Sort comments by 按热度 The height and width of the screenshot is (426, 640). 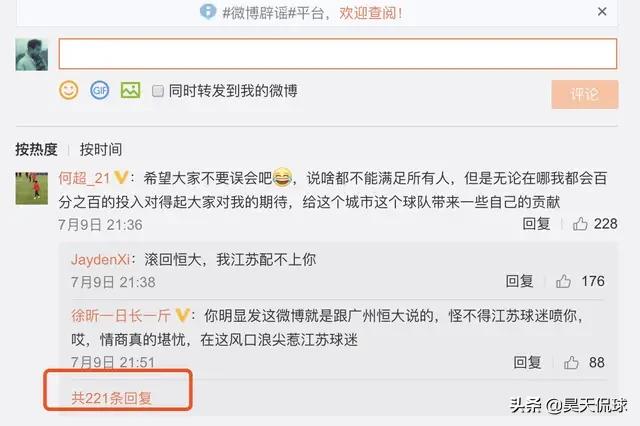click(36, 149)
